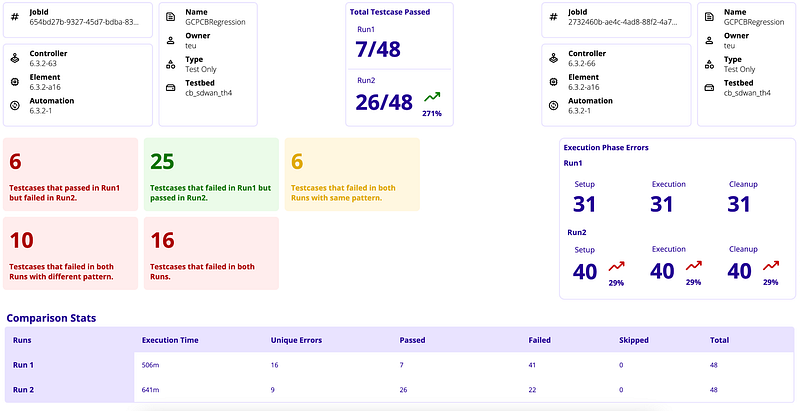Click the Run2 26/48 passed value
Viewport: 800px width, 411px height.
pyautogui.click(x=384, y=102)
